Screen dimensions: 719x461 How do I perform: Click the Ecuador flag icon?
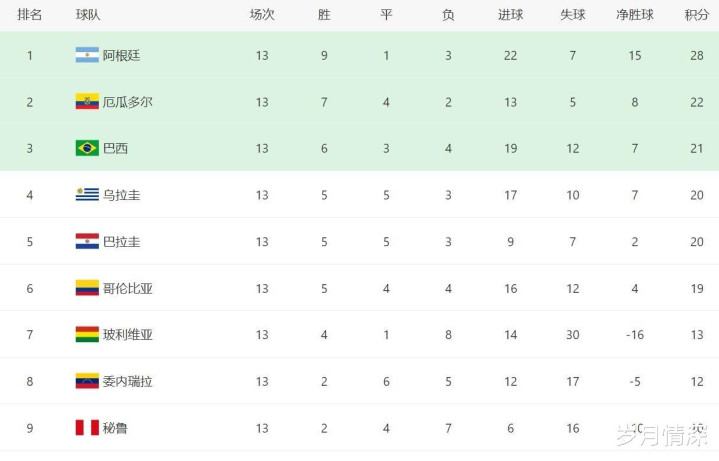coord(87,101)
